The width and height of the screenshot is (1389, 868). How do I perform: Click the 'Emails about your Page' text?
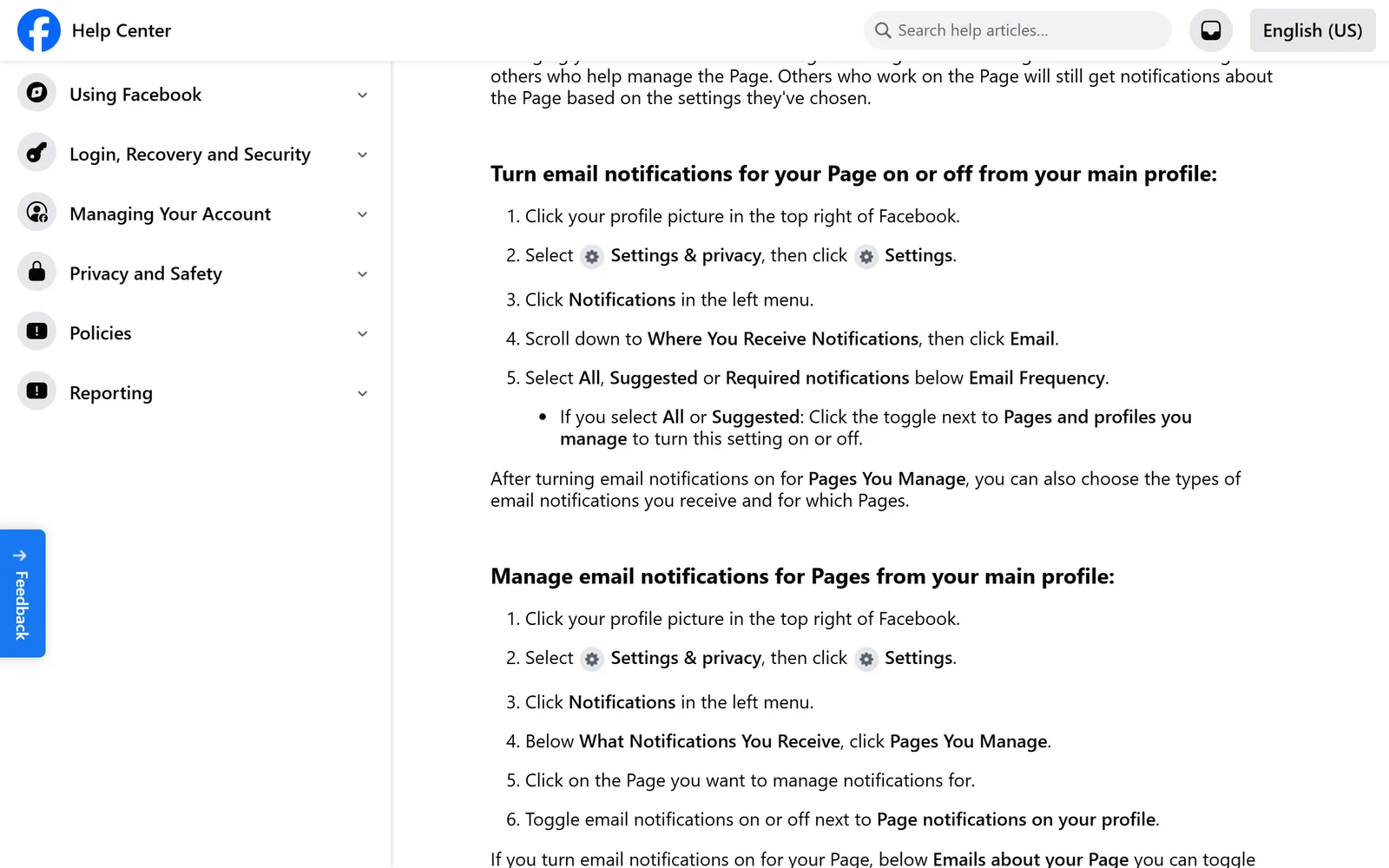click(1030, 858)
